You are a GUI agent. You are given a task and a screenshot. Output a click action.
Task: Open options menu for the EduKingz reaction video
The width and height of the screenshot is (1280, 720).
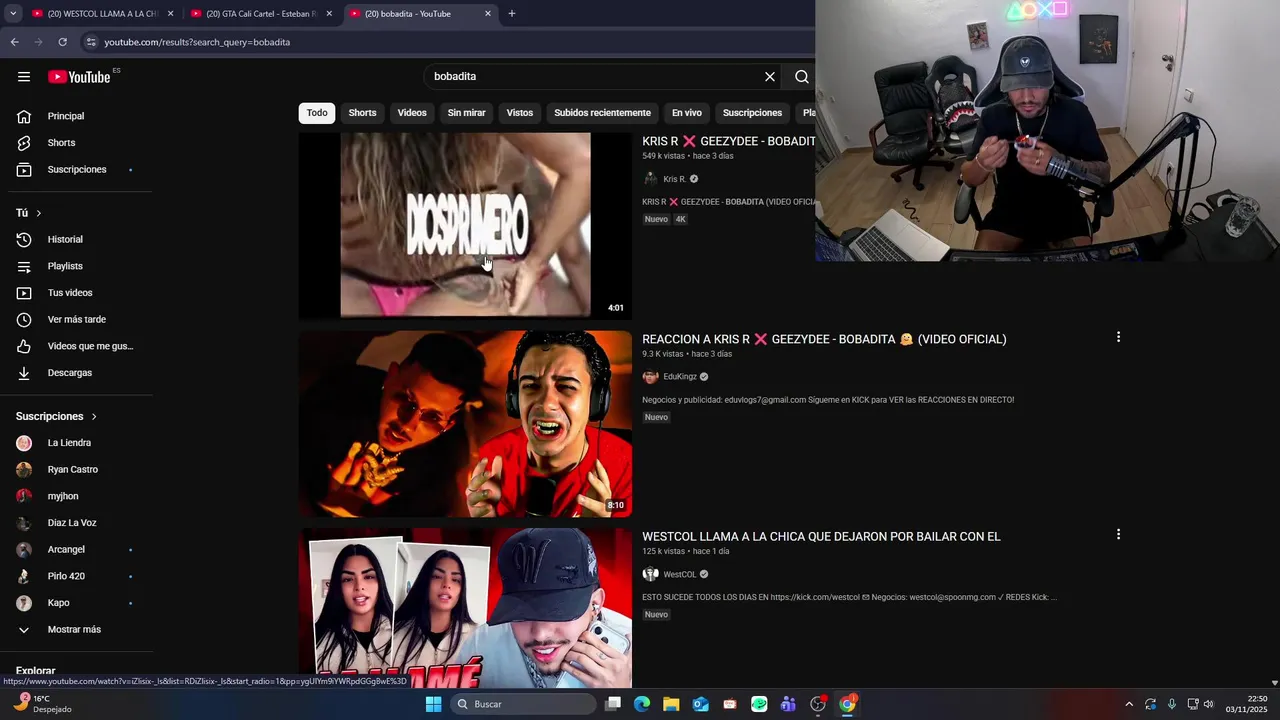1118,337
